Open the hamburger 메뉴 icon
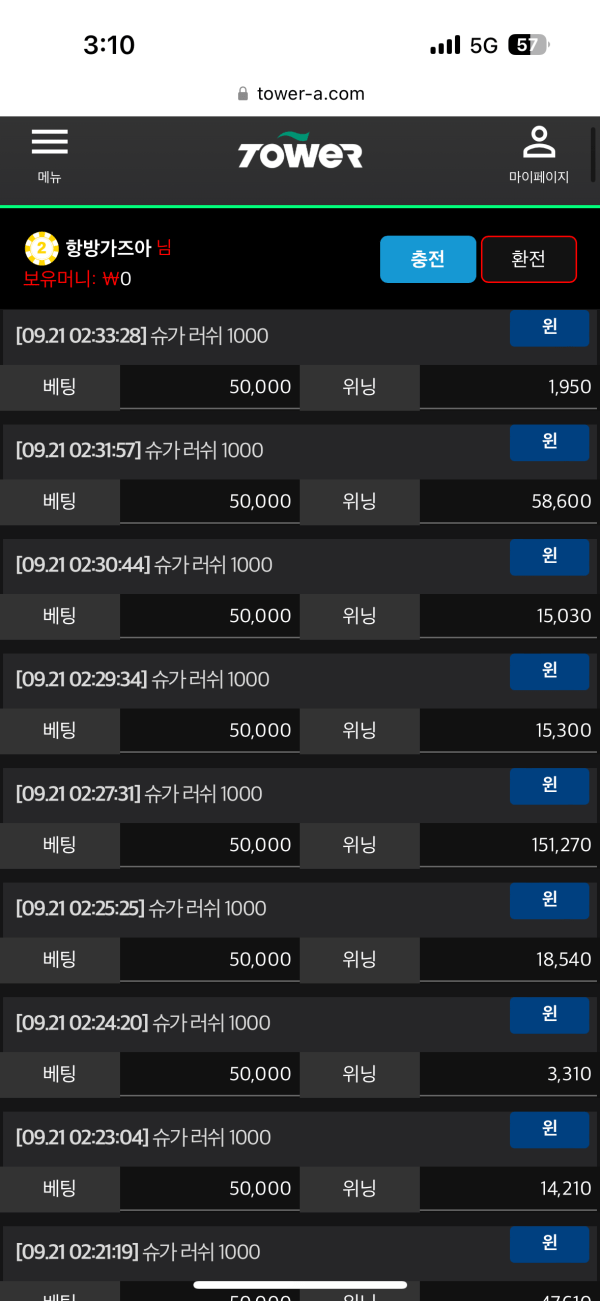This screenshot has width=600, height=1301. pyautogui.click(x=49, y=142)
